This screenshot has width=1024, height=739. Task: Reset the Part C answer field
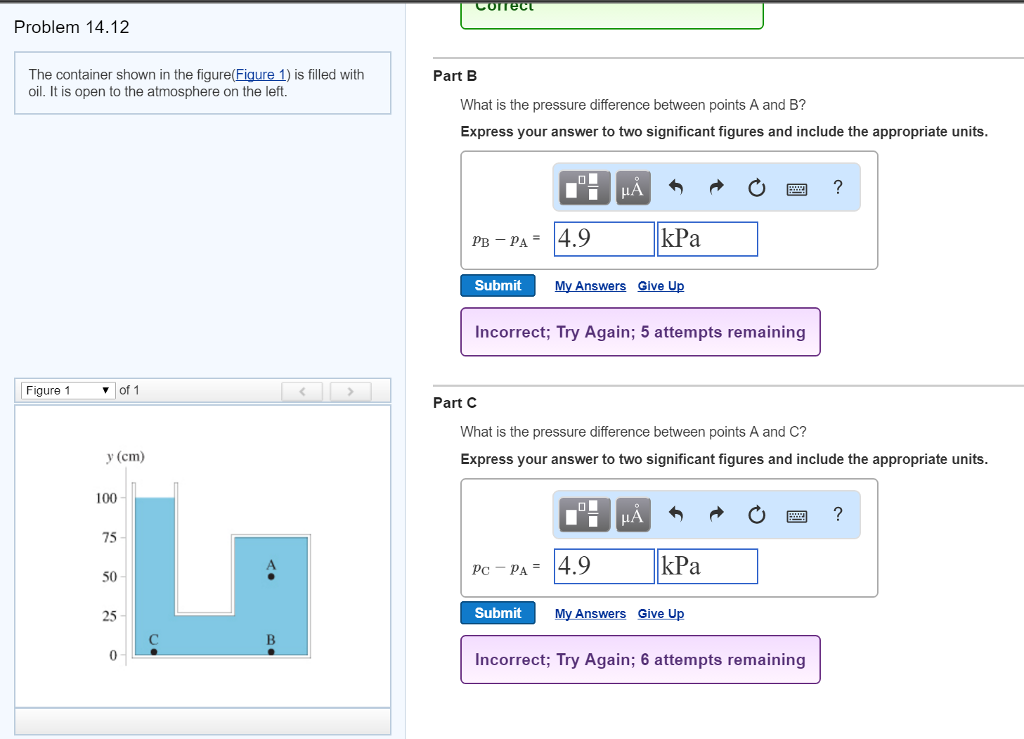coord(756,515)
